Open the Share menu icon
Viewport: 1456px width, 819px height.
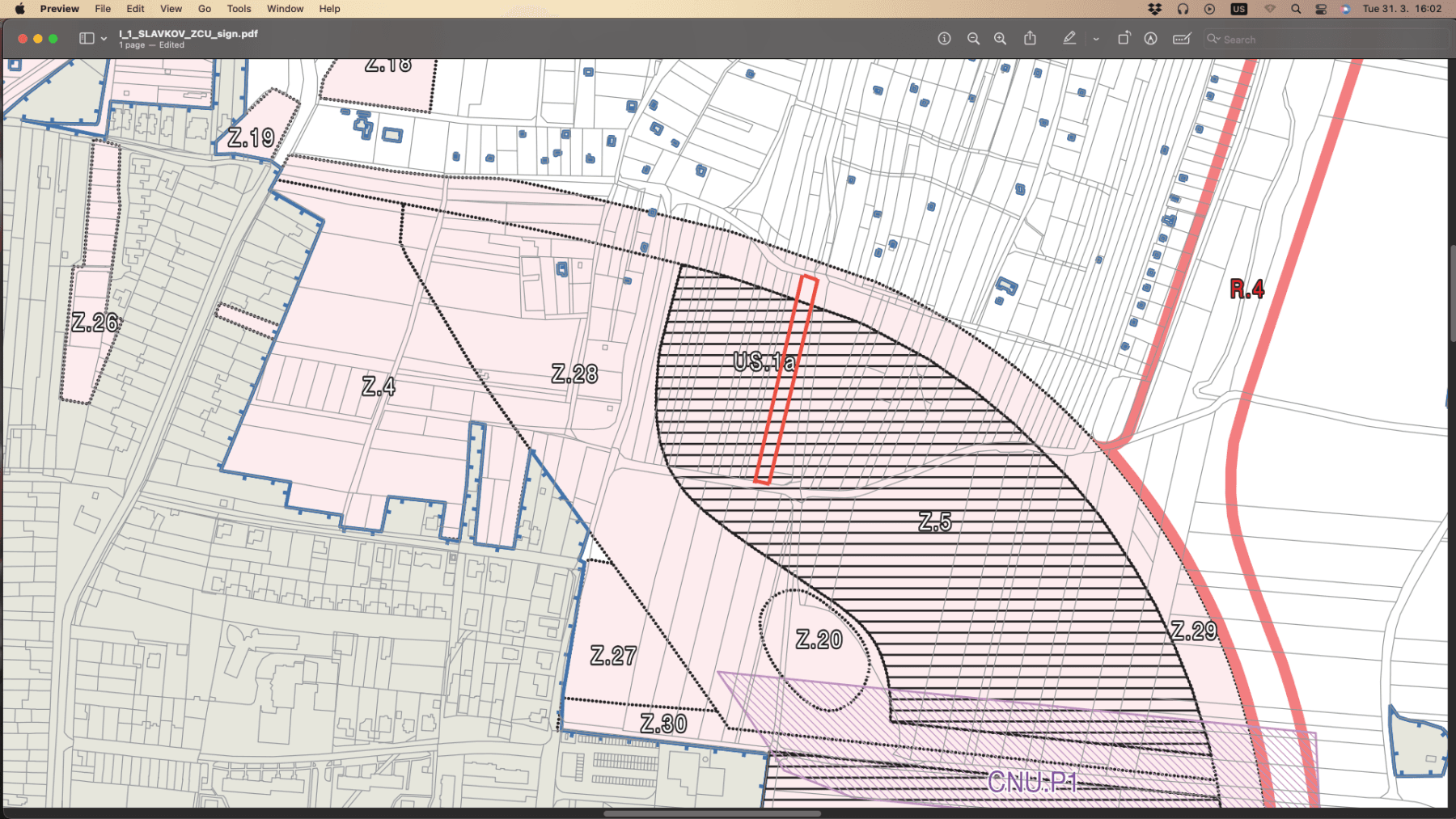coord(1030,39)
